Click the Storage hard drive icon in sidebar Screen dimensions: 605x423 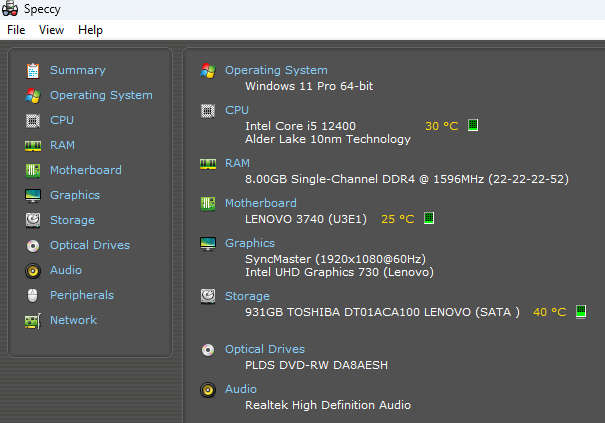click(33, 220)
